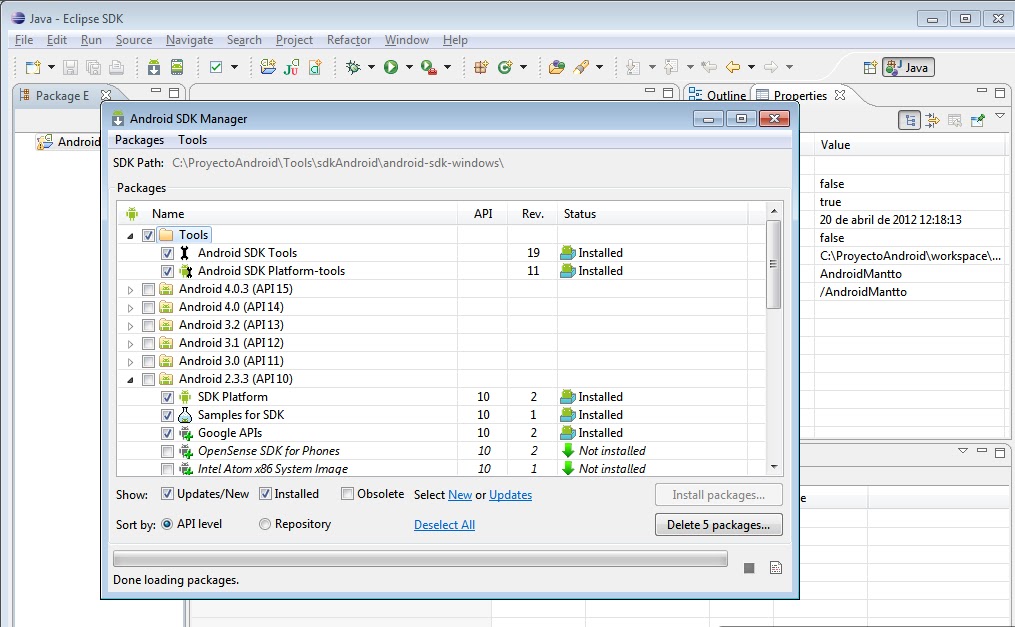Click Show Categories icon in Properties view
Viewport: 1015px width, 627px height.
coord(909,120)
